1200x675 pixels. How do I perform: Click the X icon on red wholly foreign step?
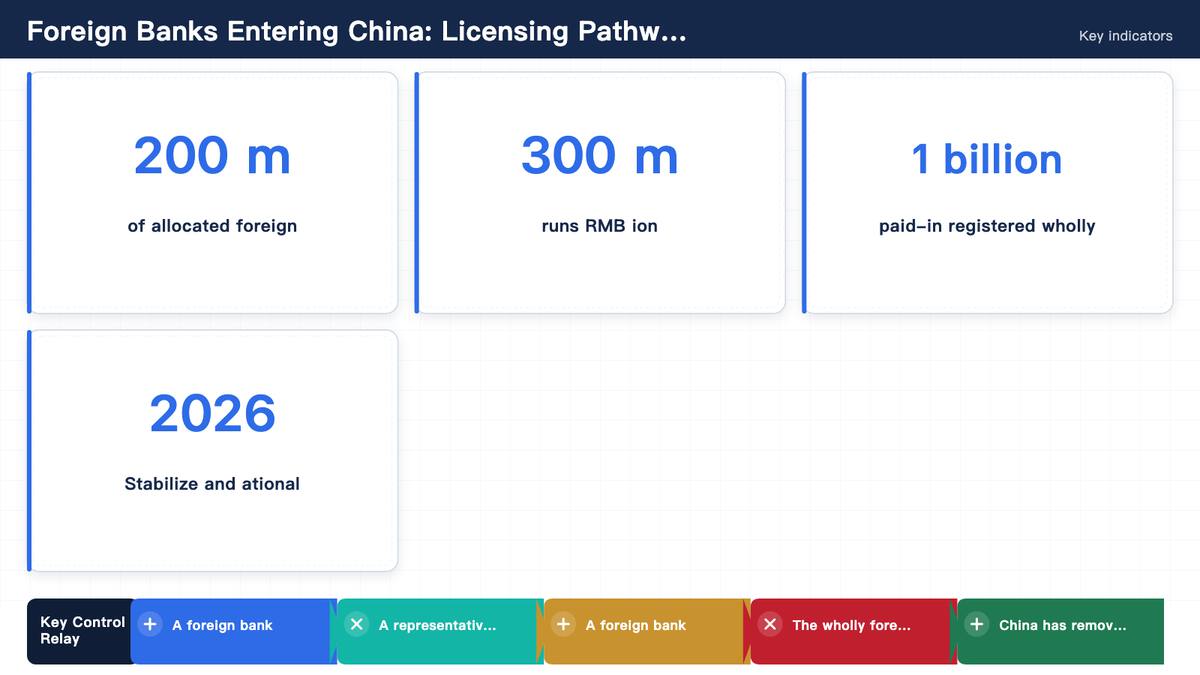(x=770, y=624)
